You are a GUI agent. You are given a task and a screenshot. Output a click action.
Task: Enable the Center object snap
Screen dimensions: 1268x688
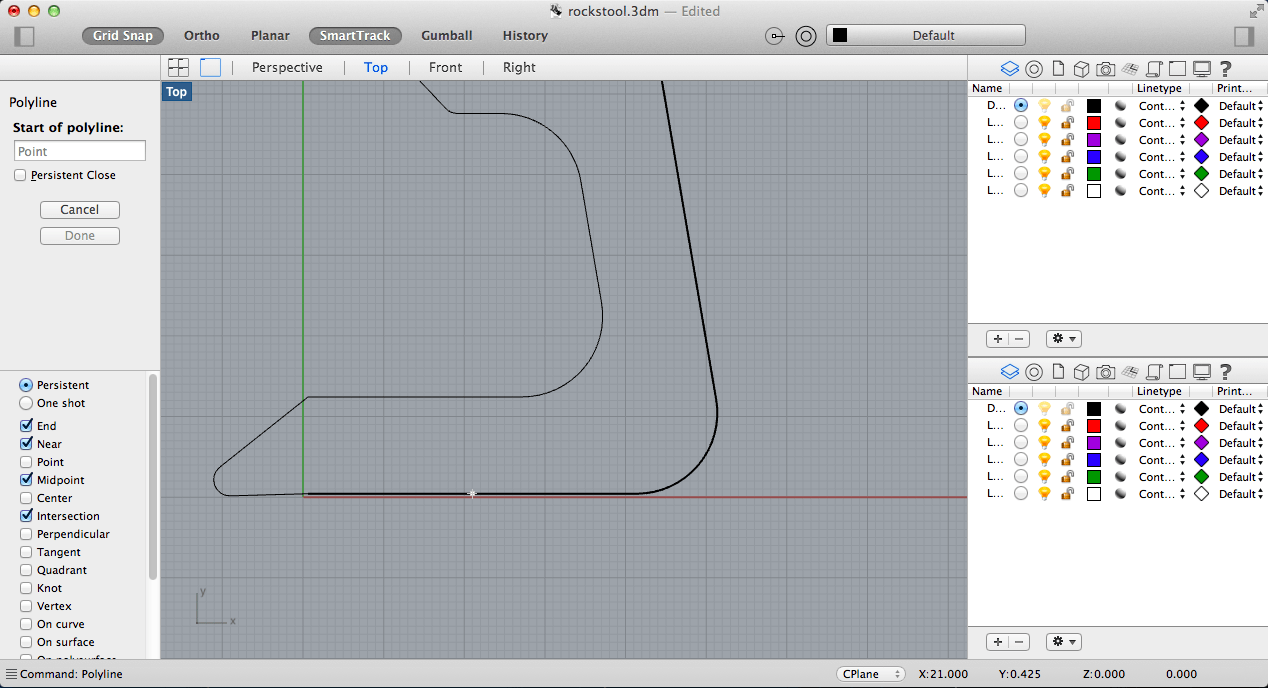click(x=26, y=498)
